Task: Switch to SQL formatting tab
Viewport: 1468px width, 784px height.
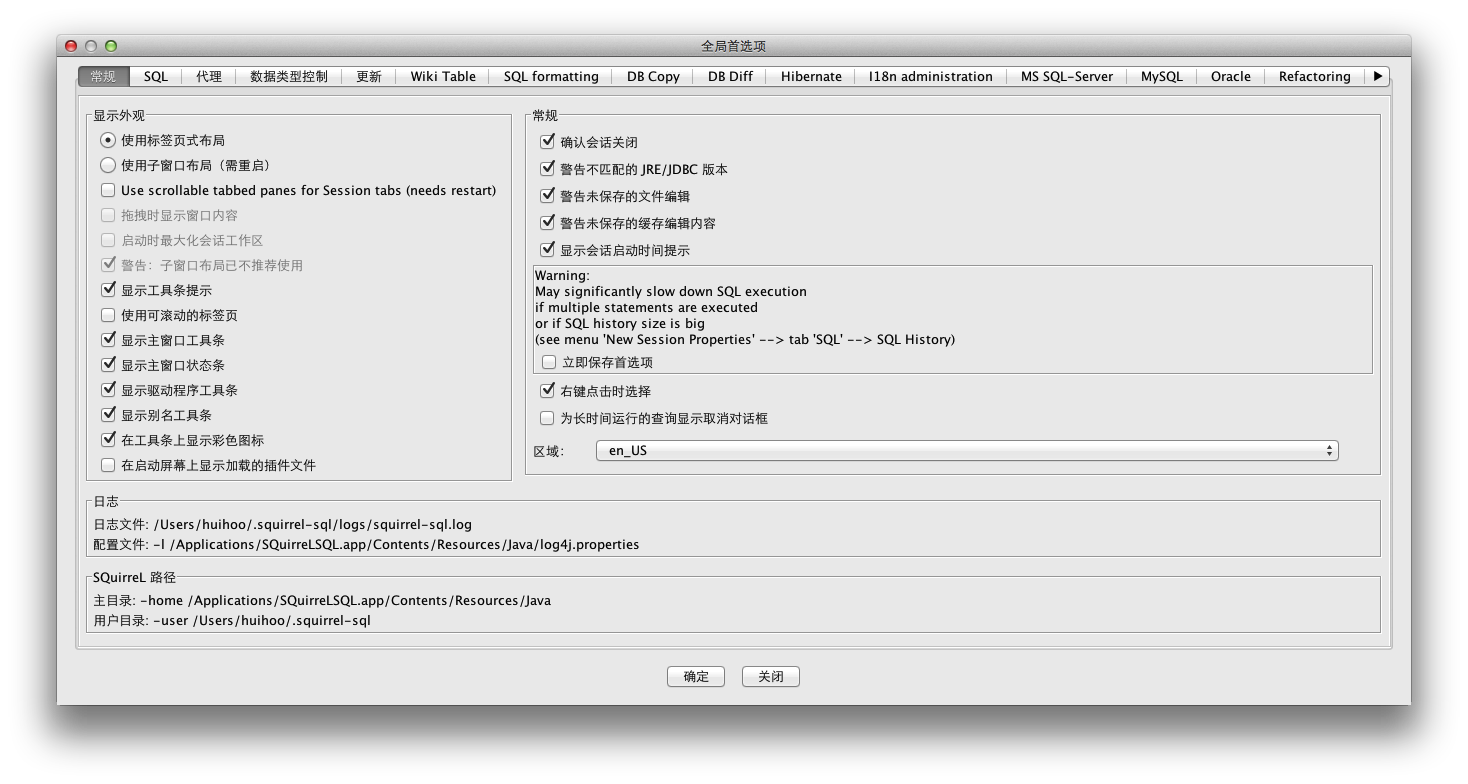Action: click(550, 77)
